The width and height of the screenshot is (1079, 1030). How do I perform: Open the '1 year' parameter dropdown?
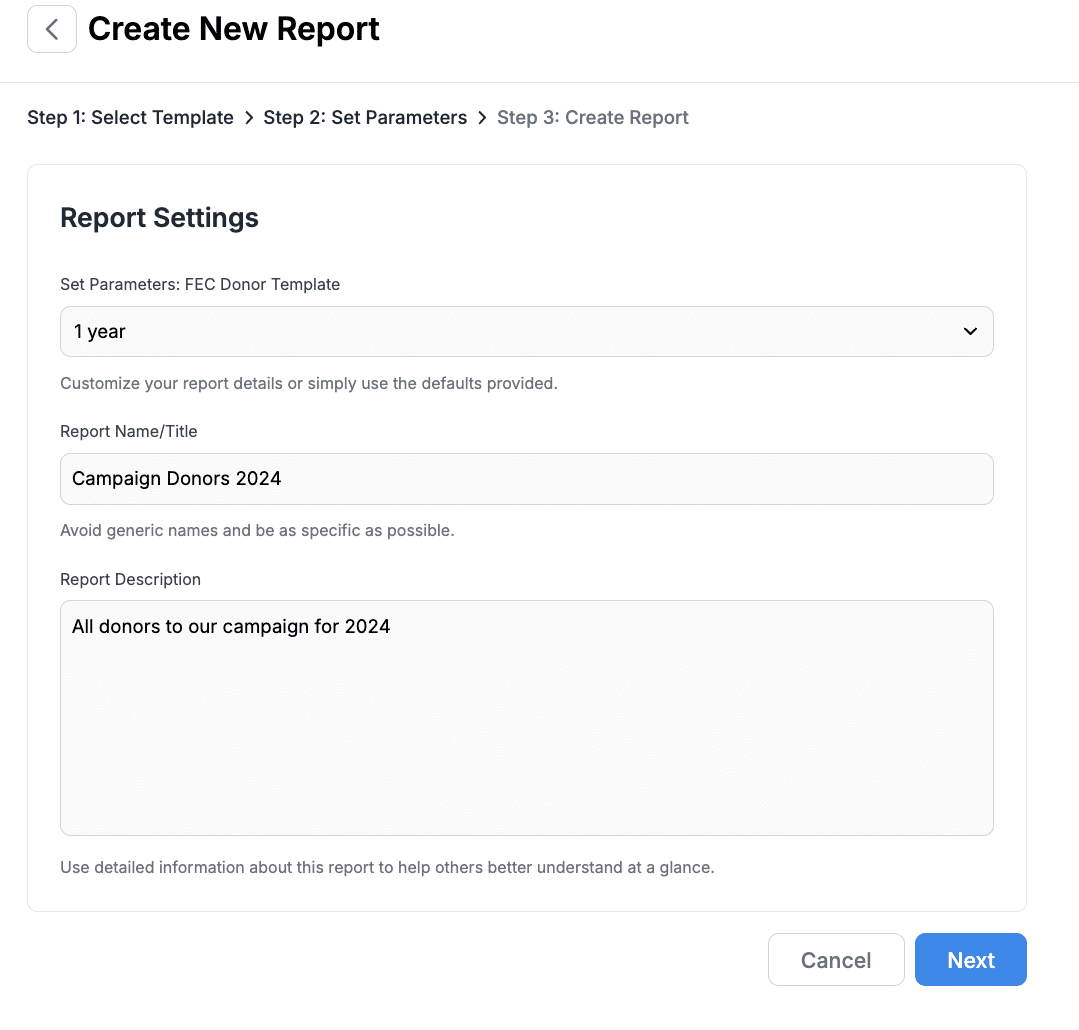pyautogui.click(x=526, y=332)
